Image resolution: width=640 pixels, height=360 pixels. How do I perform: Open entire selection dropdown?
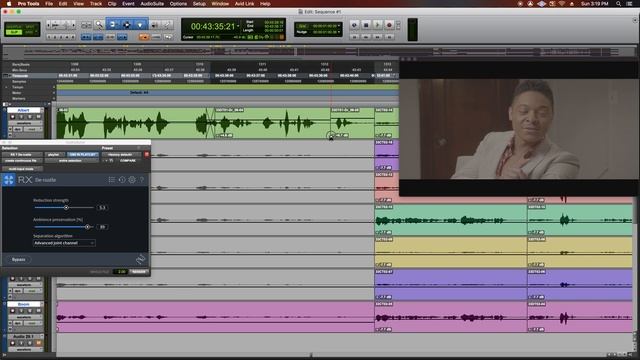point(71,161)
